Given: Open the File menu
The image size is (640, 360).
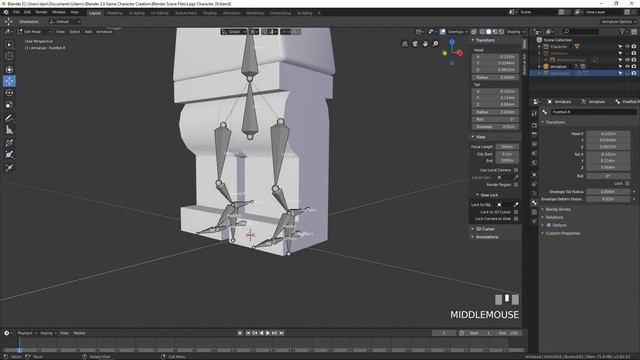Looking at the screenshot, I should (16, 12).
